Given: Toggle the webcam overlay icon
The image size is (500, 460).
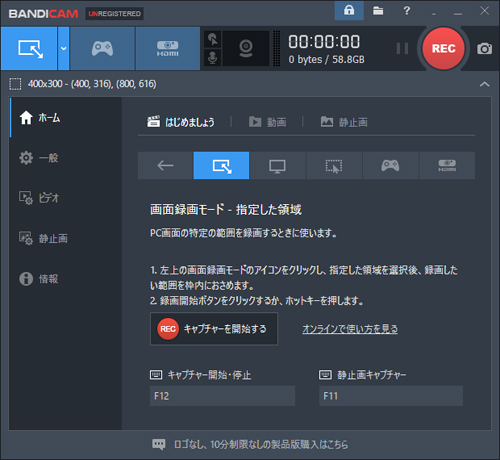Looking at the screenshot, I should point(246,49).
